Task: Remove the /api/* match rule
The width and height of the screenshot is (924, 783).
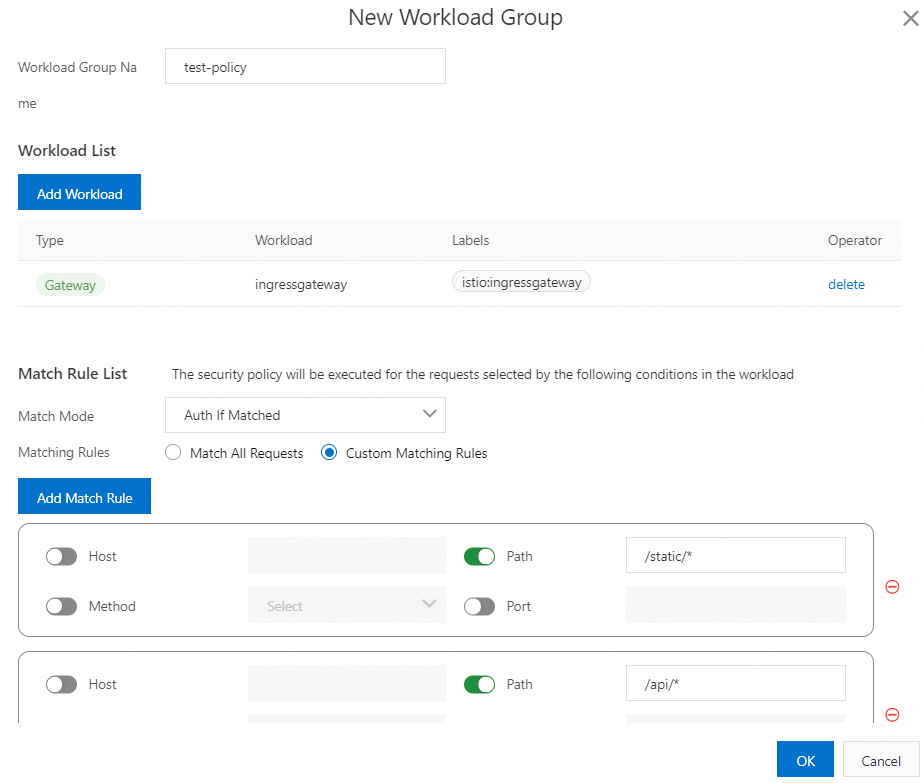Action: tap(892, 715)
